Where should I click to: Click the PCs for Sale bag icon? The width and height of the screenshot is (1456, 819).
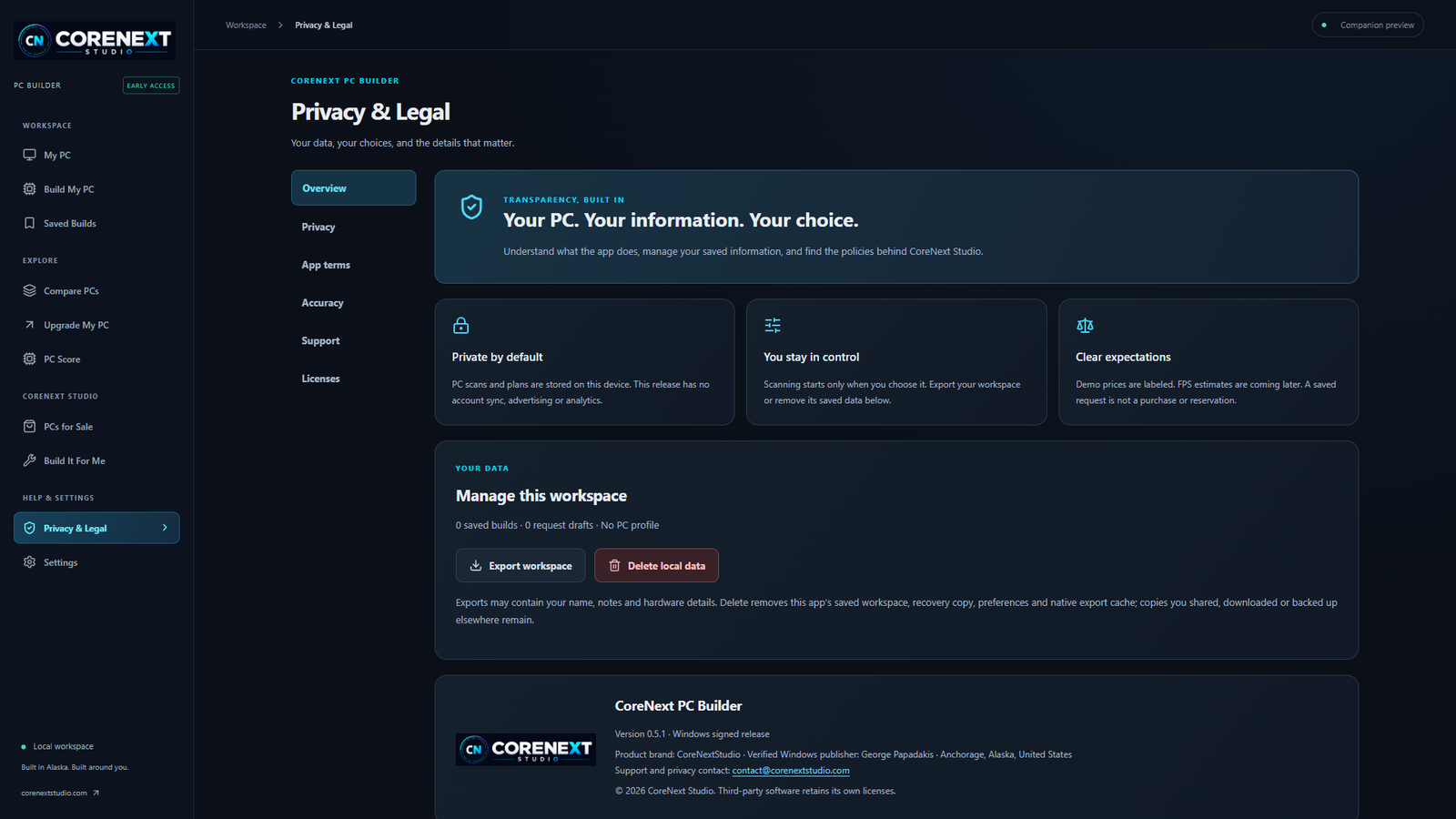[x=29, y=427]
